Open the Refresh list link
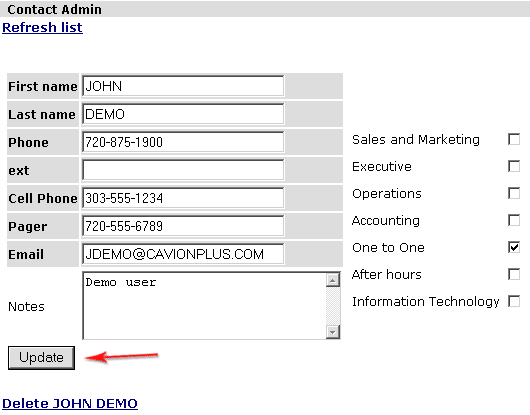The image size is (530, 415). coord(42,27)
